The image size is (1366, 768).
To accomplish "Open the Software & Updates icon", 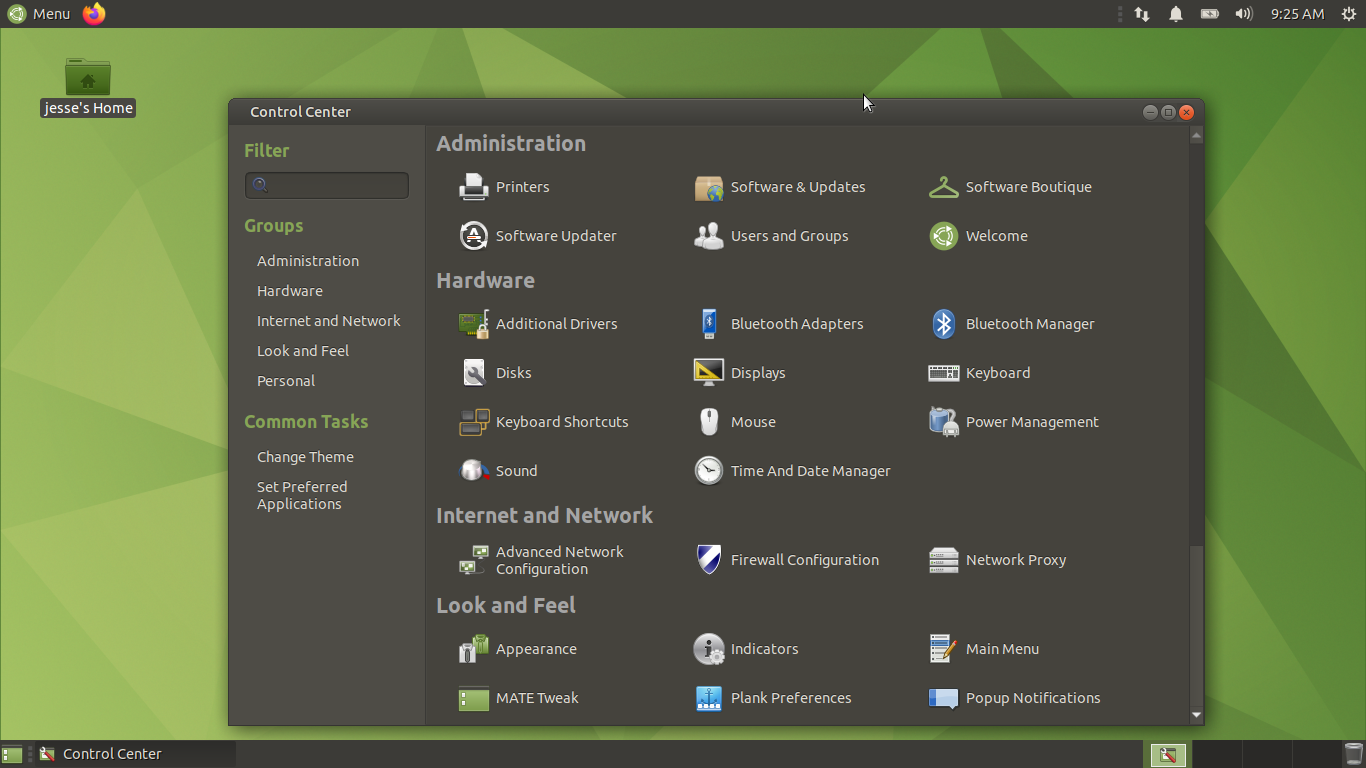I will (x=709, y=187).
